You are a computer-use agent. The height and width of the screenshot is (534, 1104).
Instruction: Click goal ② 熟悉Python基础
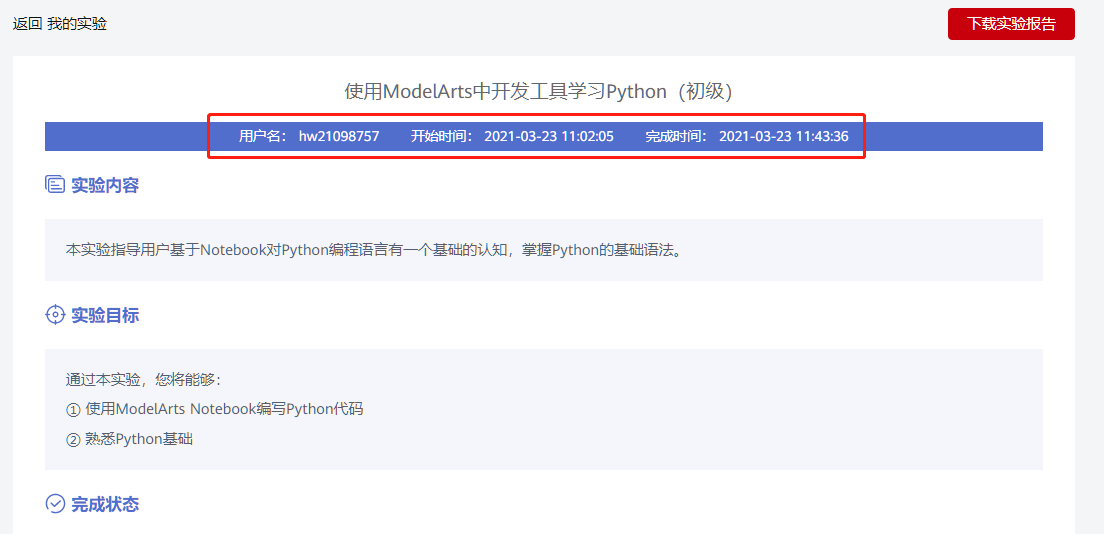[130, 440]
